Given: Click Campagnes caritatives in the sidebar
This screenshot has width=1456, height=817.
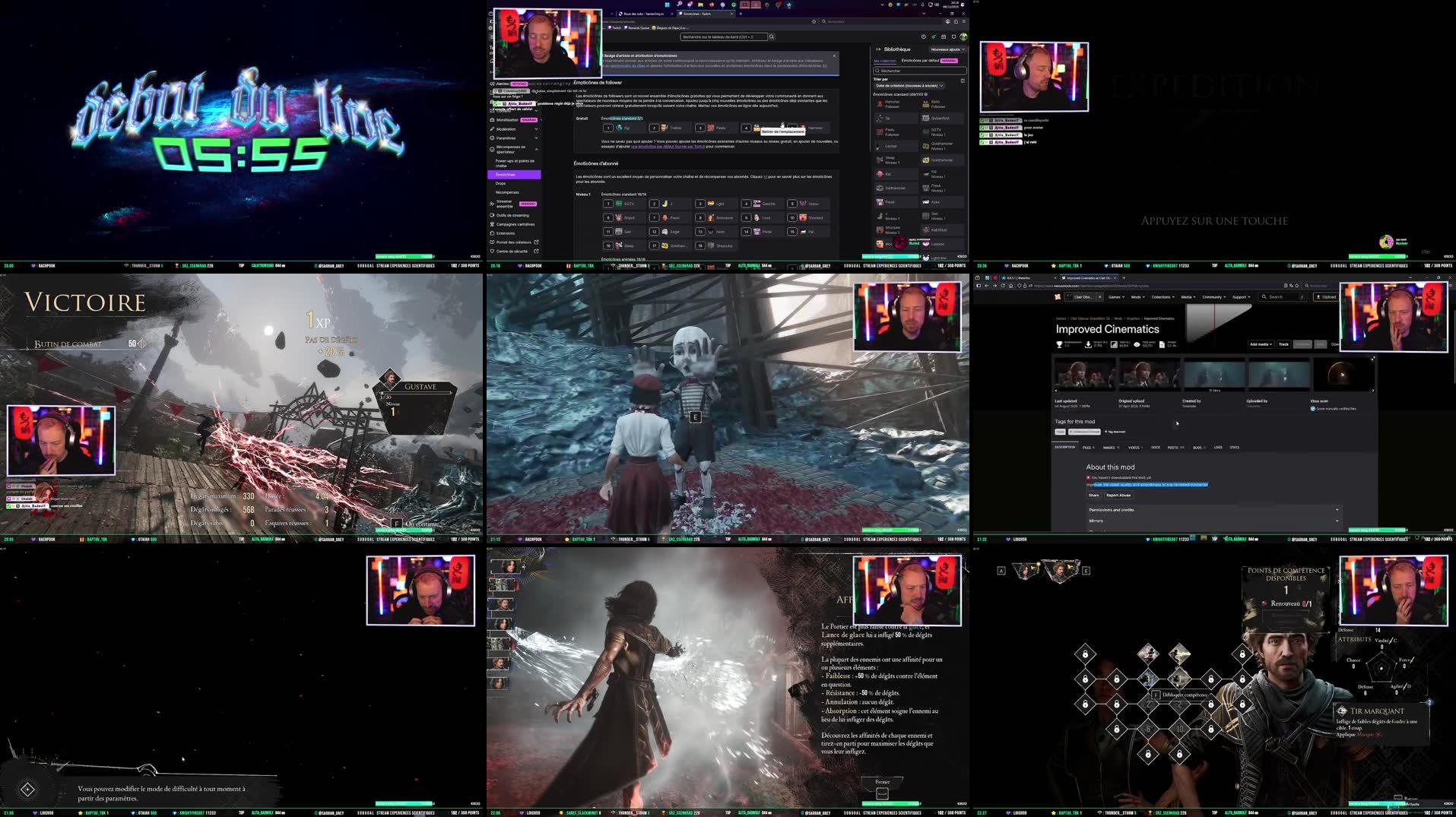Looking at the screenshot, I should 515,224.
